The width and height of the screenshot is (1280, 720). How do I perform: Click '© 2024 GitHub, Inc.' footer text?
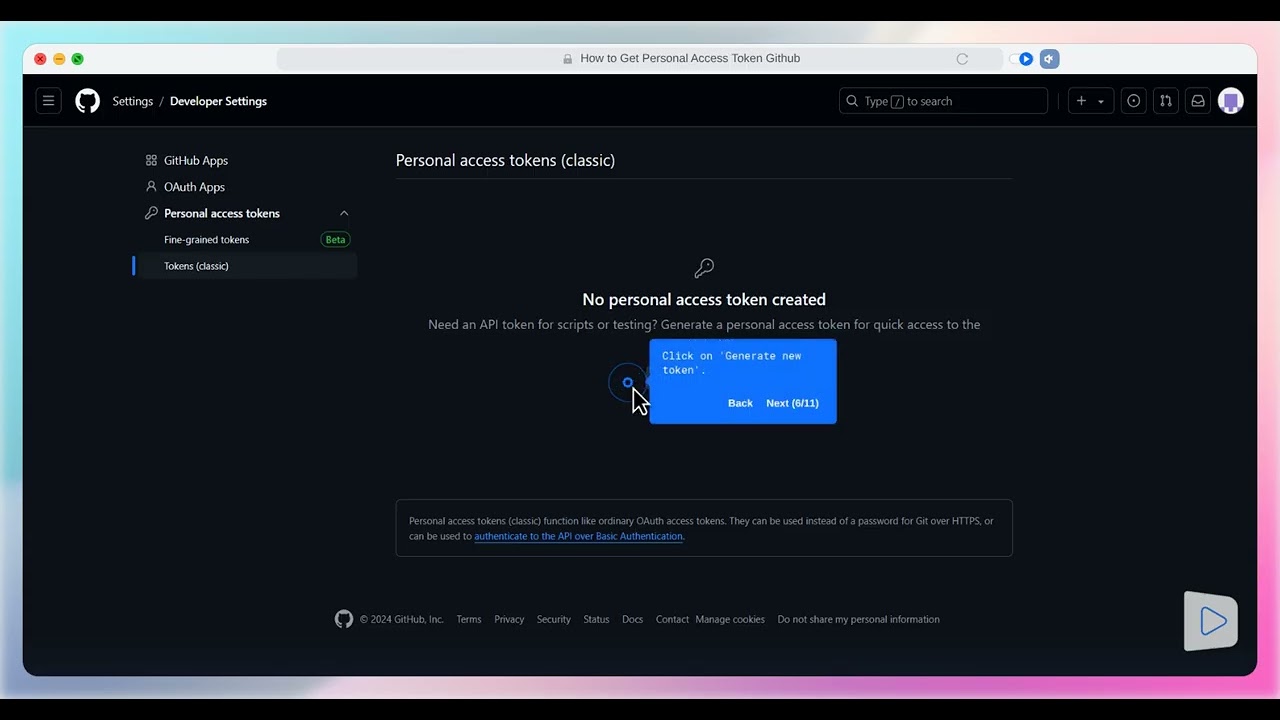click(x=401, y=619)
